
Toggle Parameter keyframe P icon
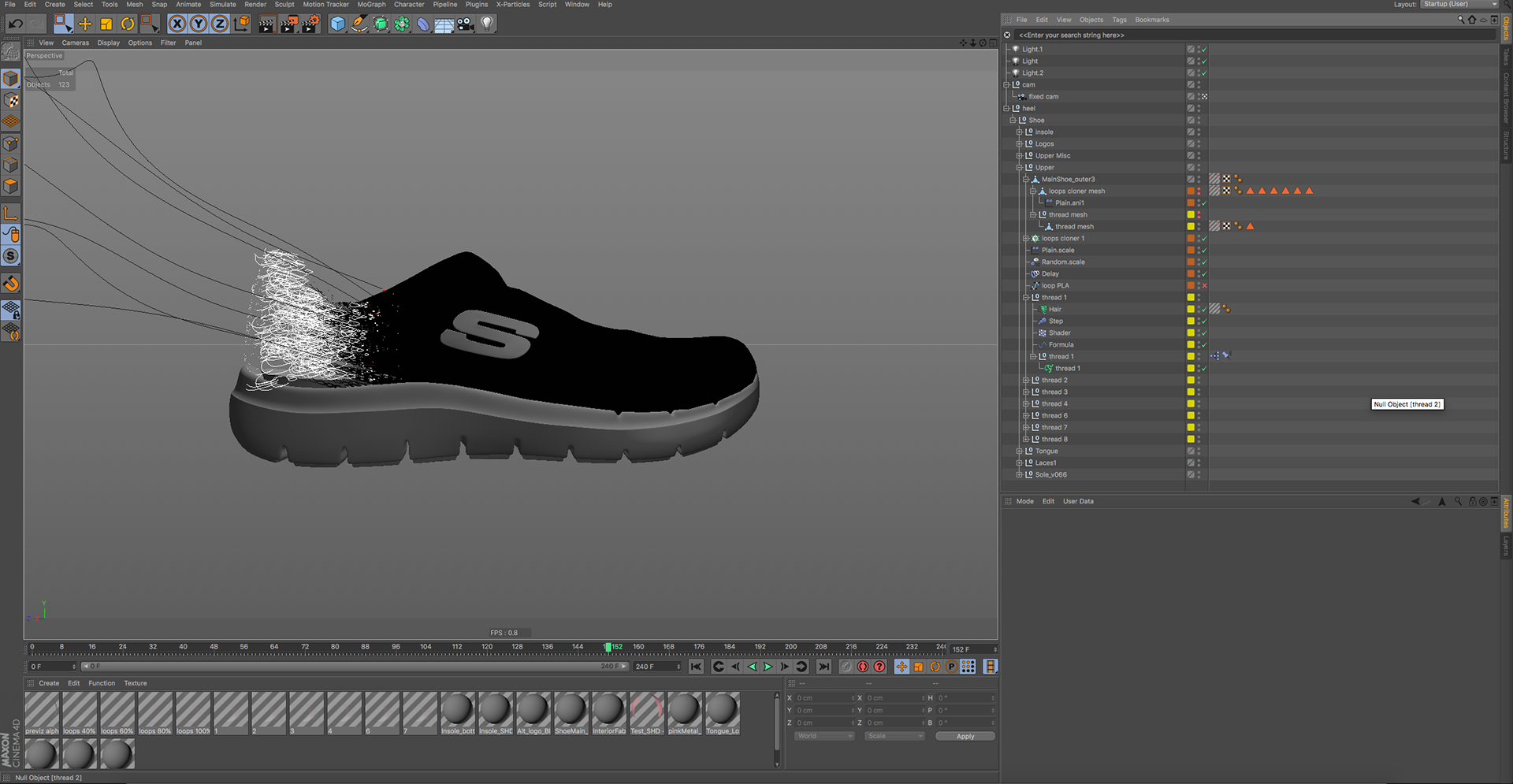[951, 667]
